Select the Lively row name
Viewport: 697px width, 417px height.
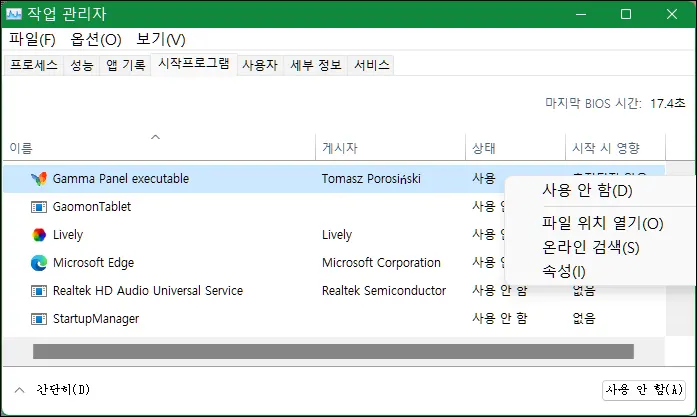click(x=68, y=235)
